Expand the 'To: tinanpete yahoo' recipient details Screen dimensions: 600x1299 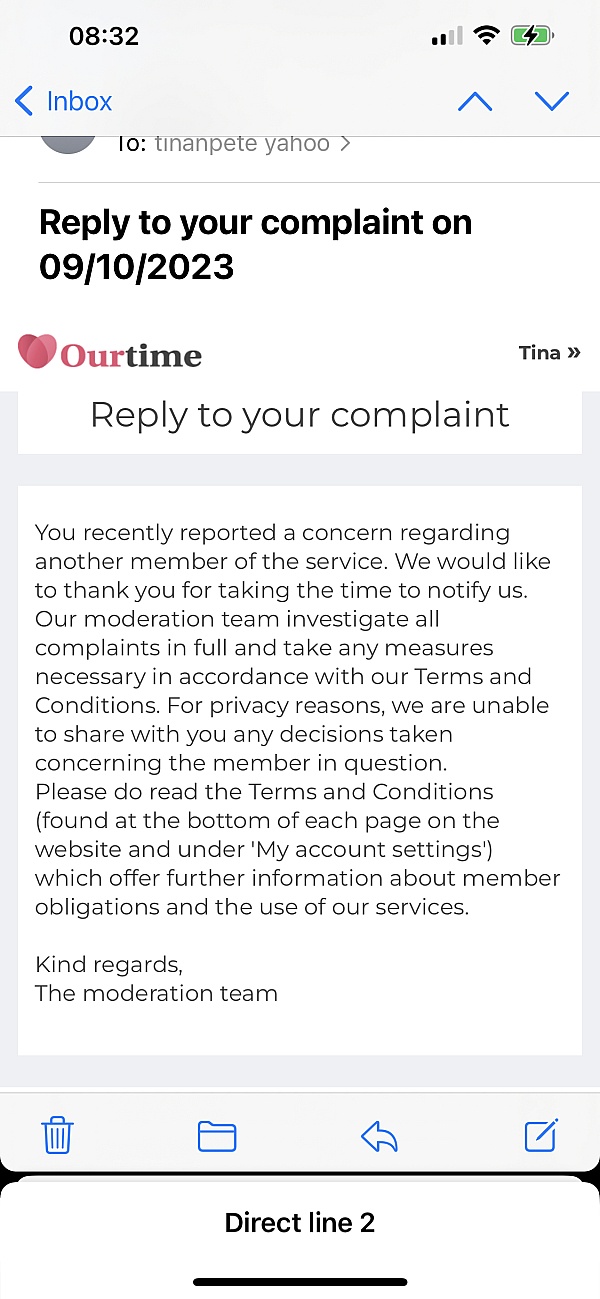tap(233, 143)
